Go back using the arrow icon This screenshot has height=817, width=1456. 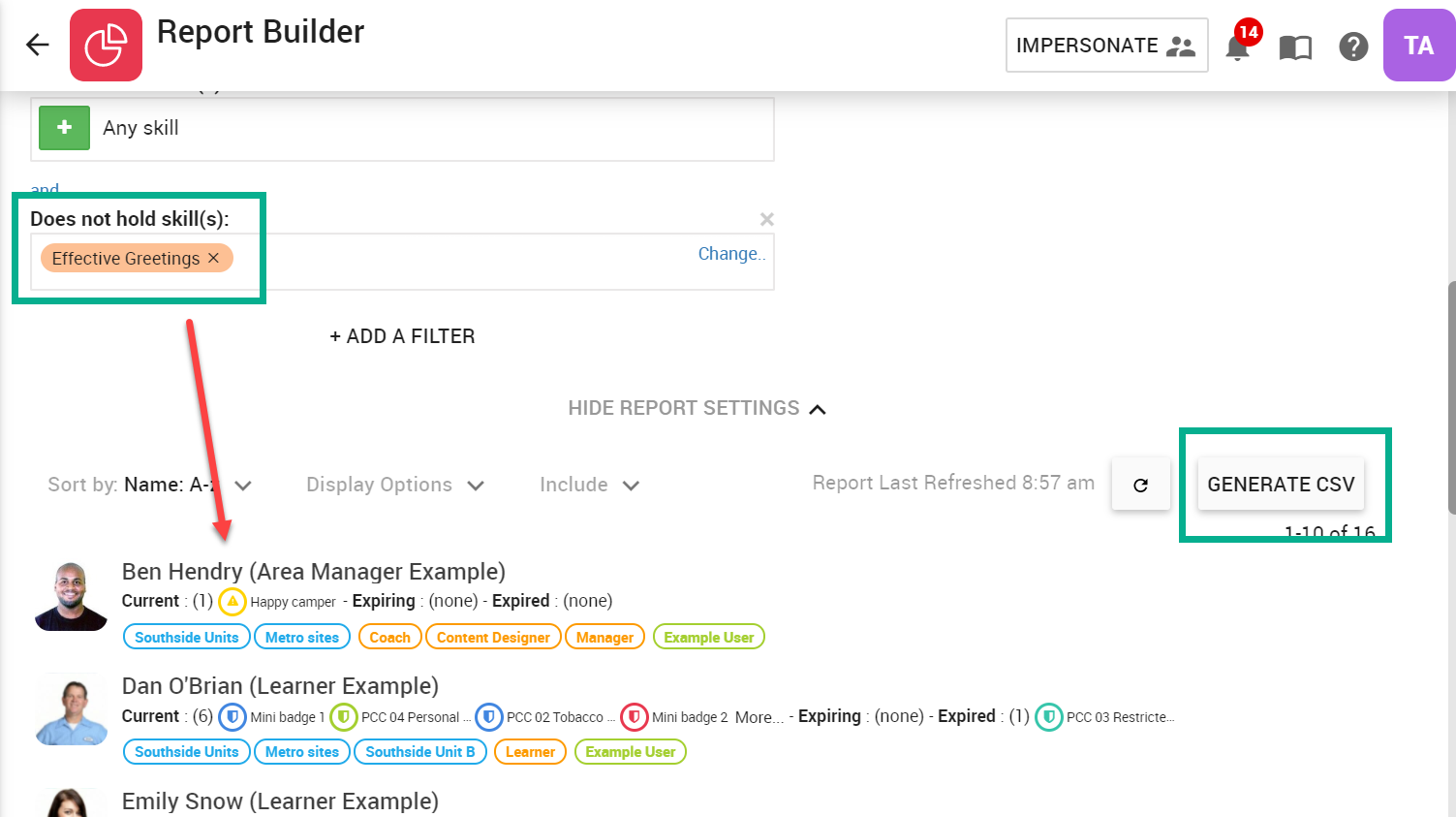pyautogui.click(x=37, y=45)
